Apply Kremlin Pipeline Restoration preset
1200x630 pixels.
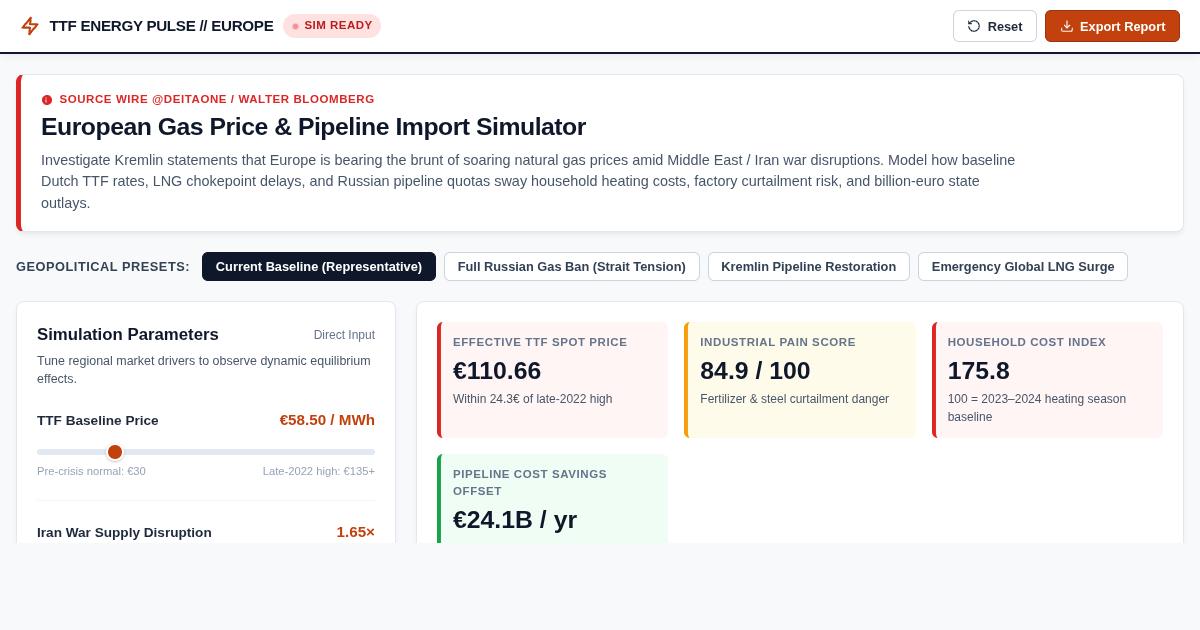809,266
